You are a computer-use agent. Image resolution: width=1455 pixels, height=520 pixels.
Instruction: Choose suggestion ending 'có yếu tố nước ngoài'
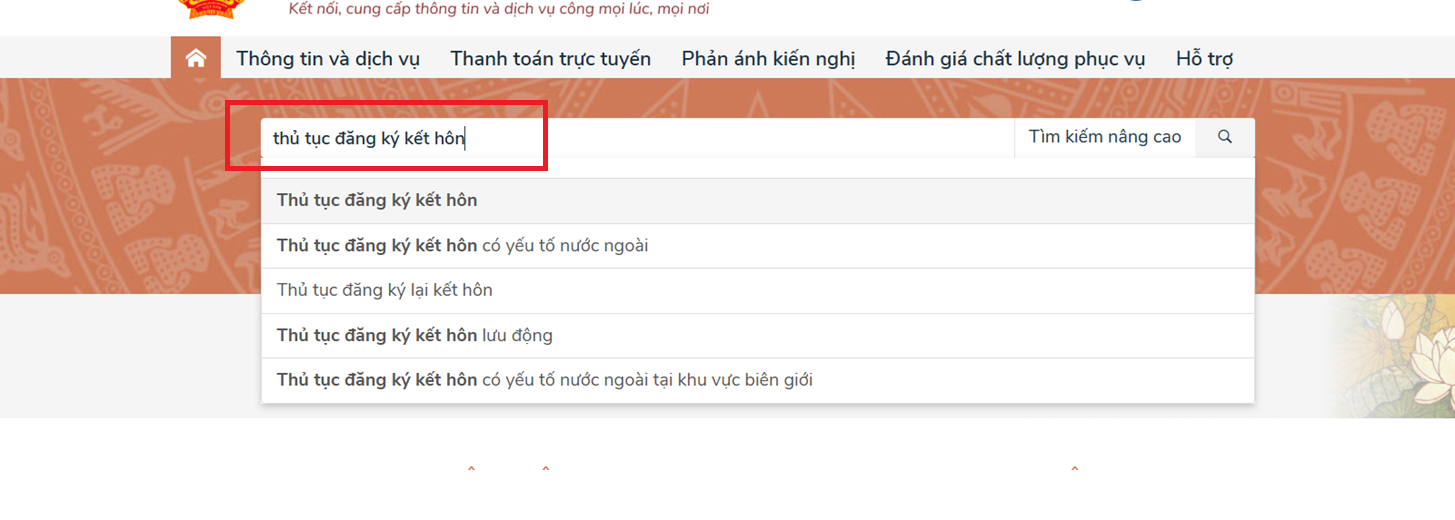click(758, 246)
